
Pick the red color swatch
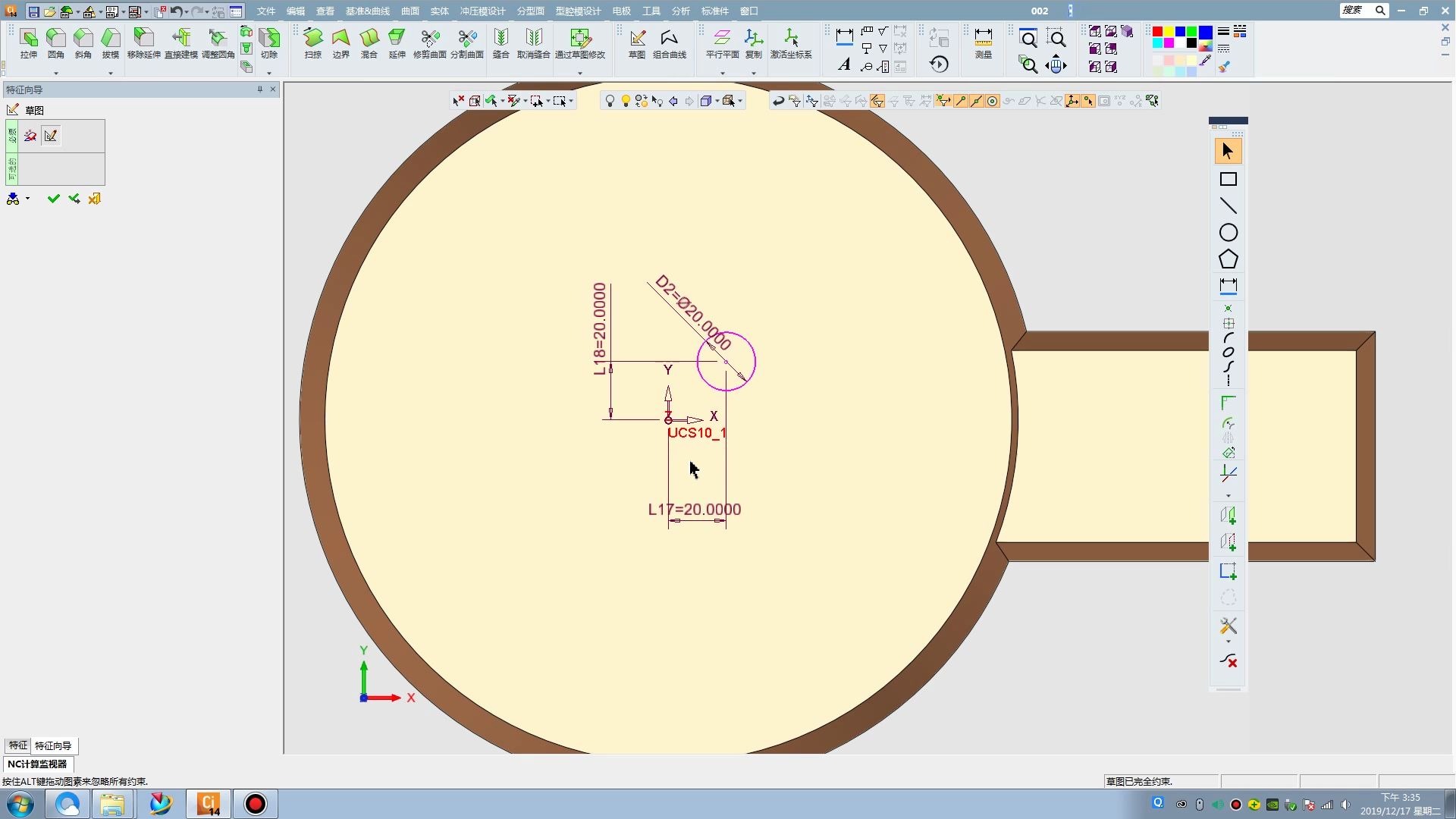pos(1157,32)
